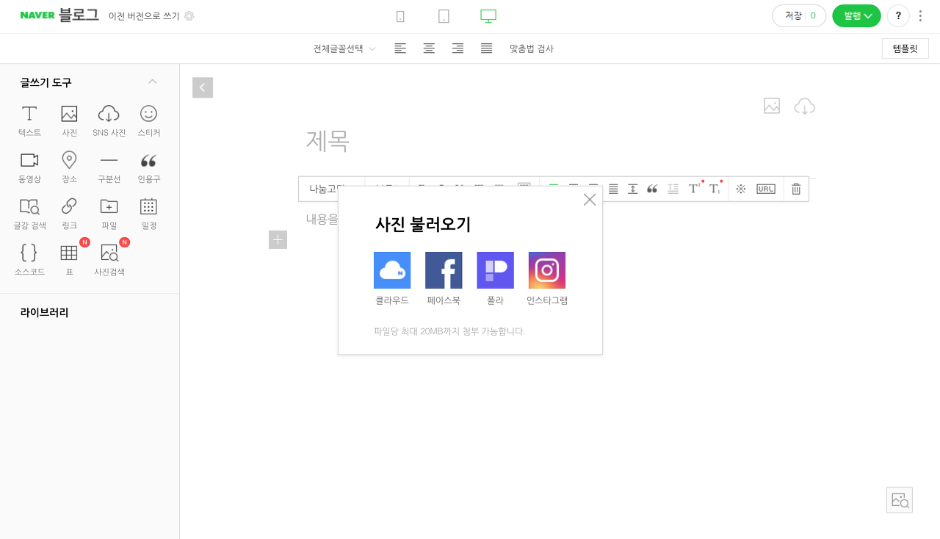
Task: Open the 템플릿 (template) panel
Action: (905, 49)
